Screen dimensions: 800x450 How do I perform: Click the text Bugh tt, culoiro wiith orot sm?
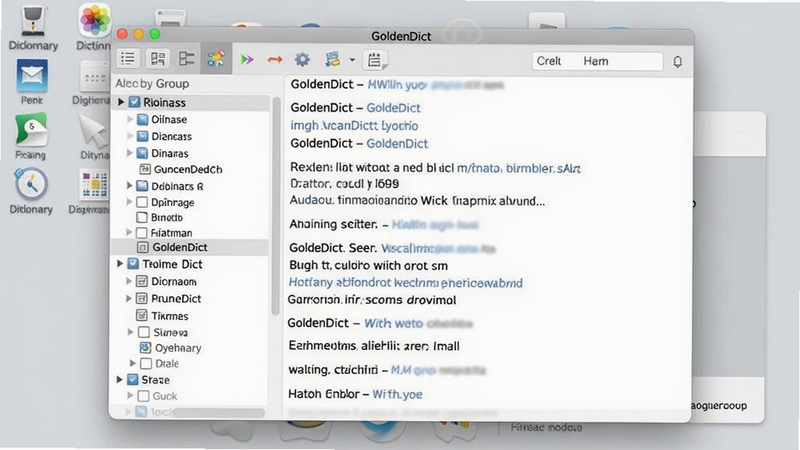click(368, 266)
